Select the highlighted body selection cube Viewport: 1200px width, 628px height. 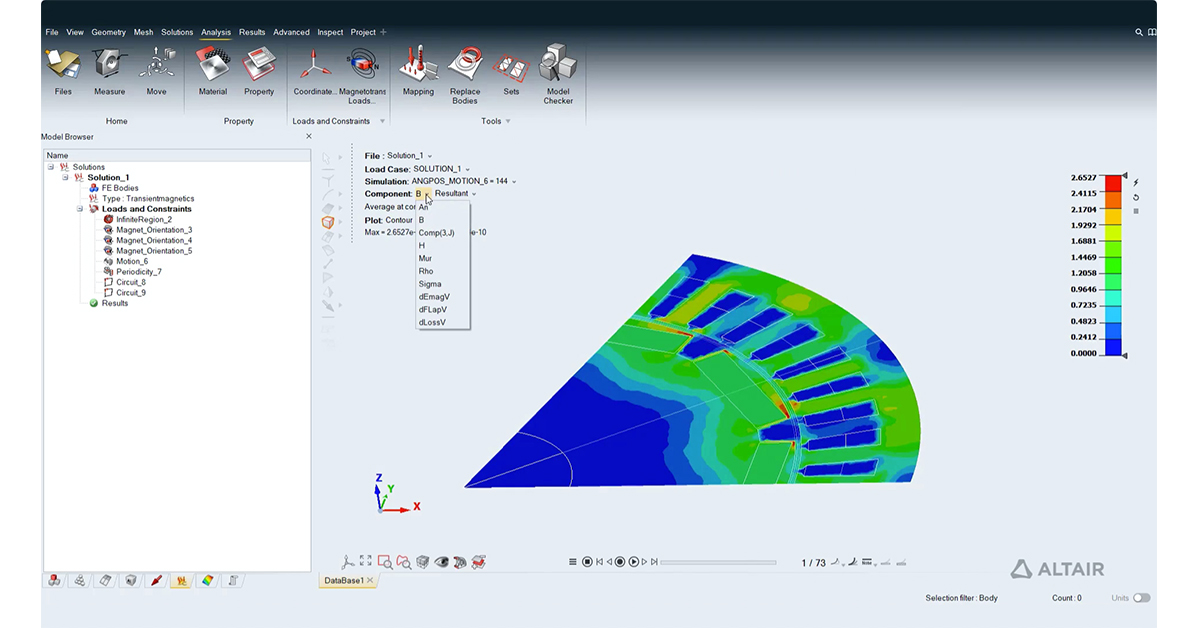coord(328,222)
